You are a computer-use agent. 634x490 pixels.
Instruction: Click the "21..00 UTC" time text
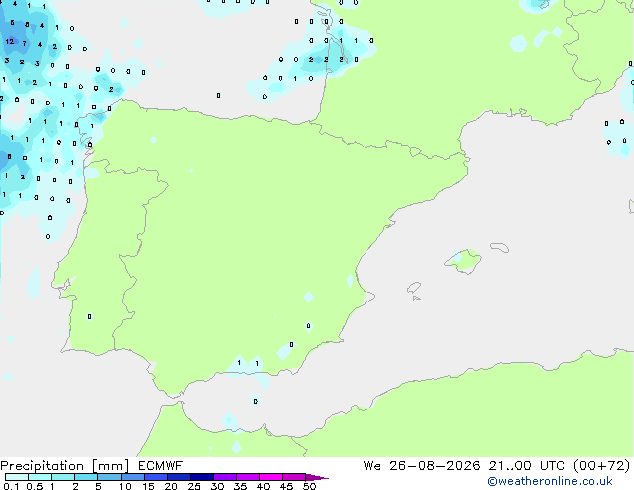(526, 465)
